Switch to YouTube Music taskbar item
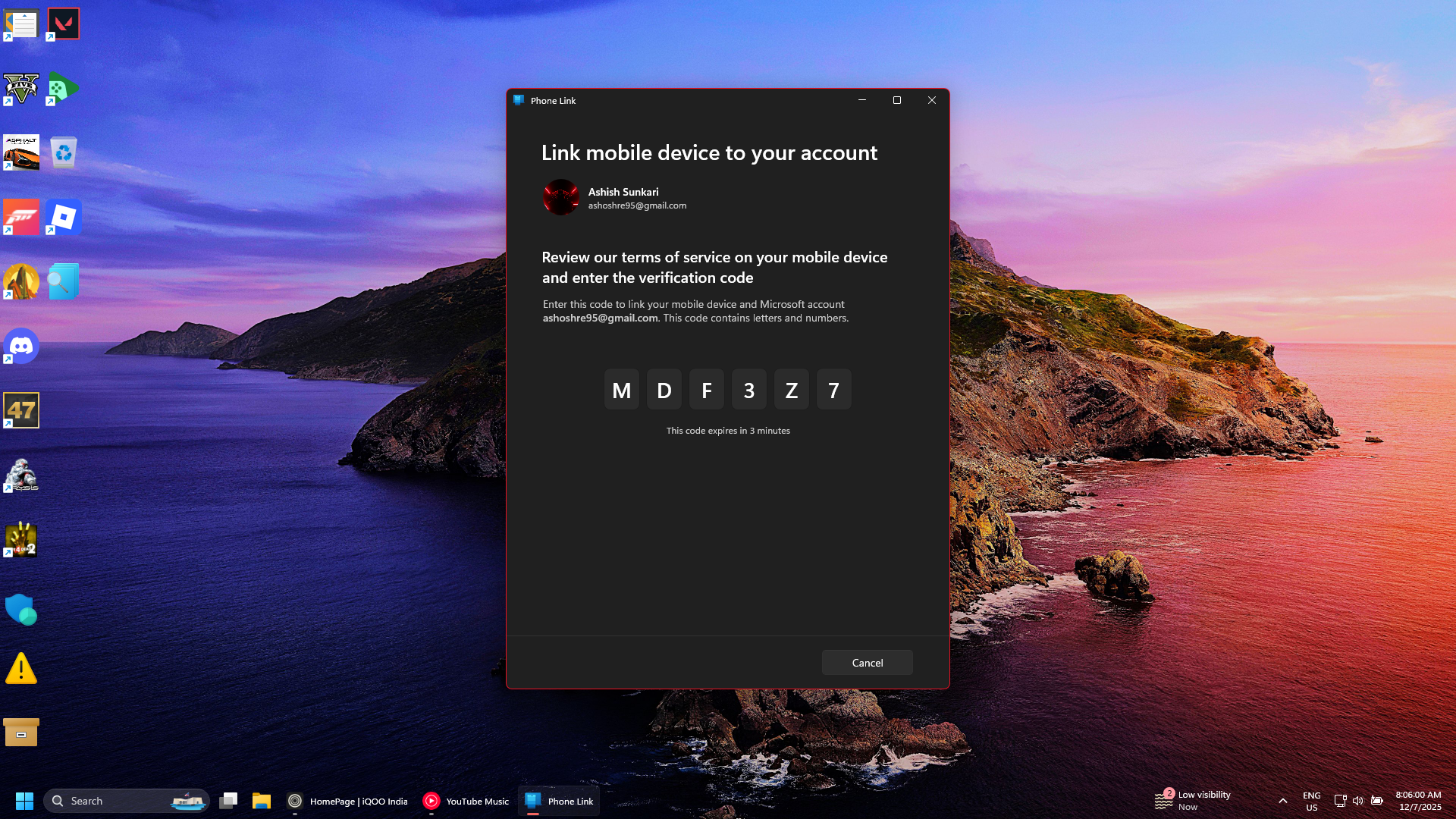The image size is (1456, 819). [466, 801]
